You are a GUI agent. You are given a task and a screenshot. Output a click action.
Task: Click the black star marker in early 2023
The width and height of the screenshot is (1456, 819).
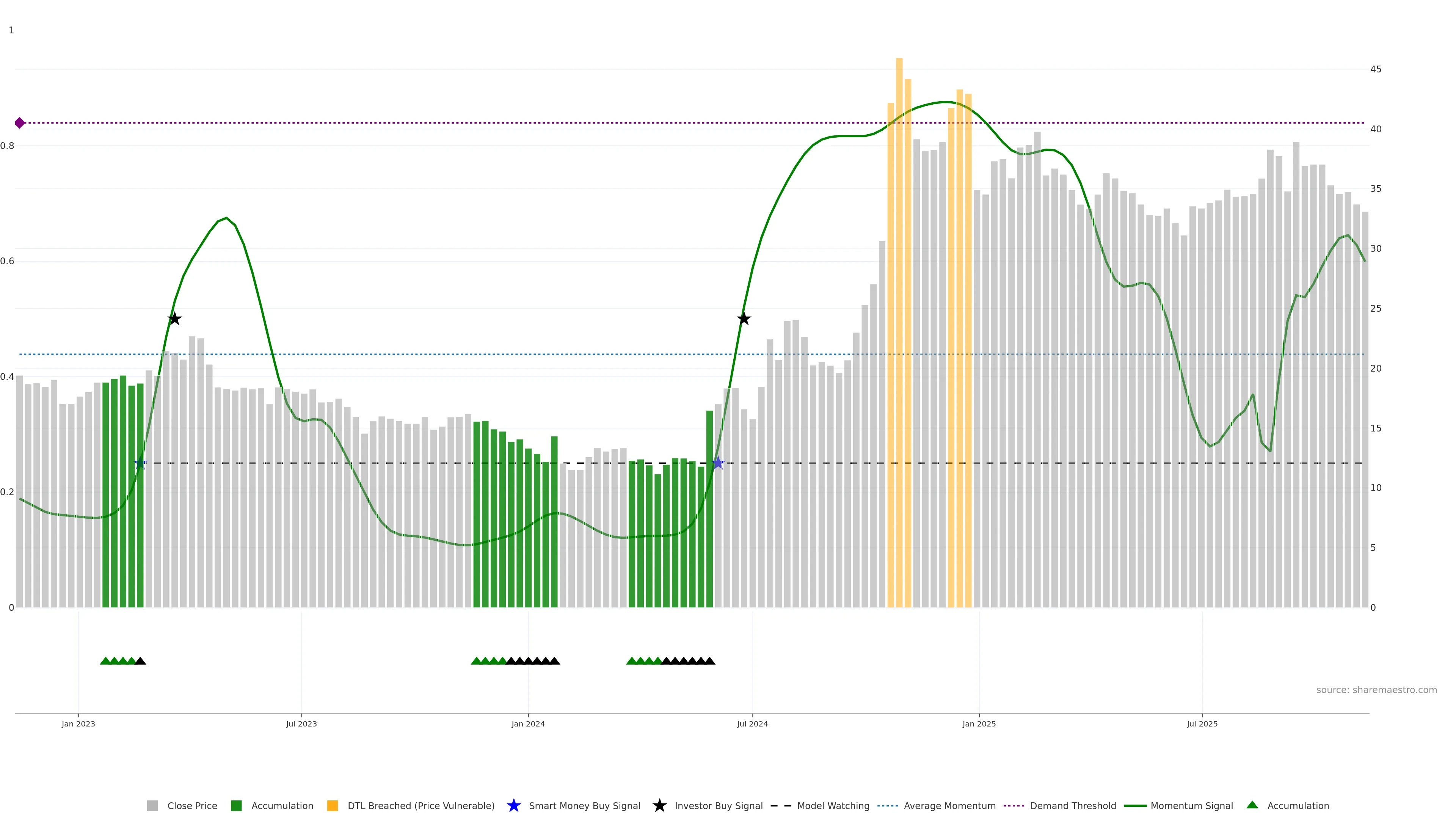175,319
